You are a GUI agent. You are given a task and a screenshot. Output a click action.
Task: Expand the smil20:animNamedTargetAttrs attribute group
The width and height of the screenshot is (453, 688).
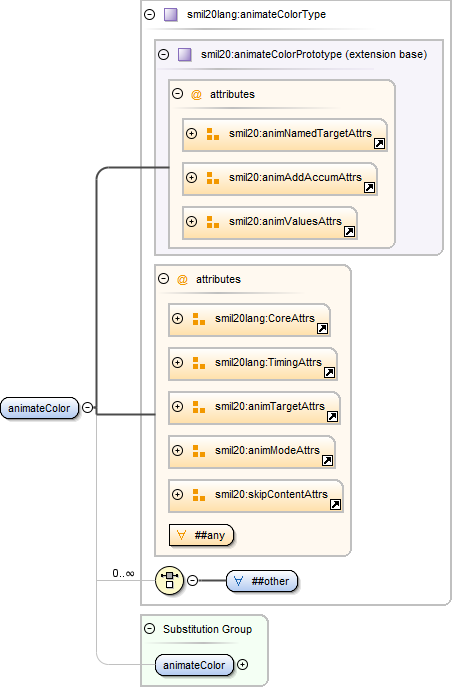191,133
